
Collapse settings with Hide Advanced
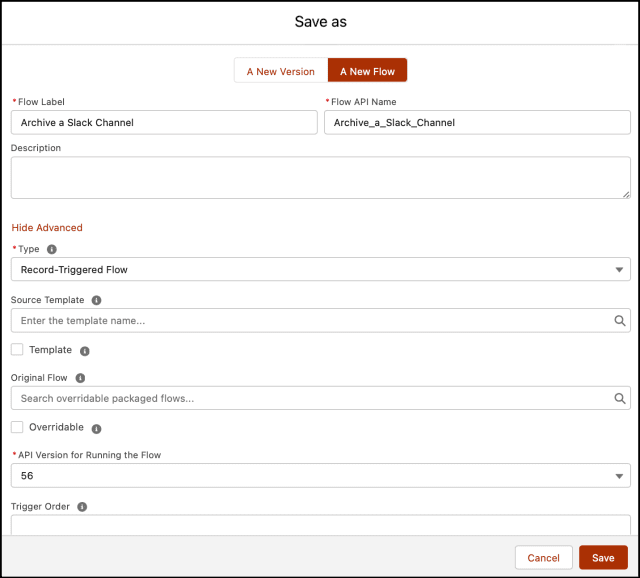pyautogui.click(x=47, y=228)
